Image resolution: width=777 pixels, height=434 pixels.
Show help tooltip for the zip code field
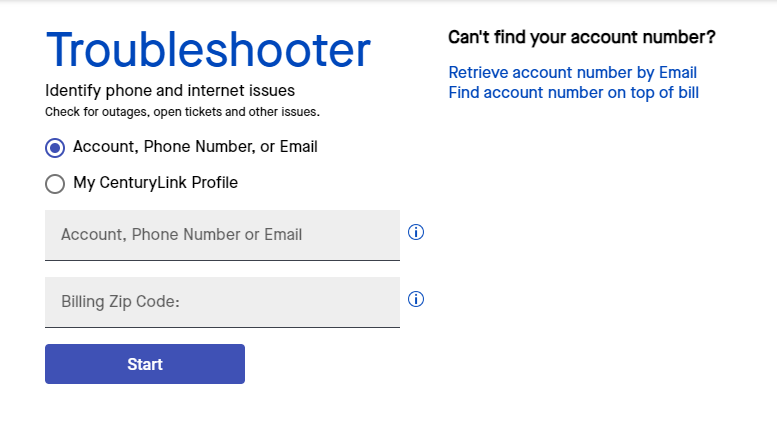pos(417,299)
